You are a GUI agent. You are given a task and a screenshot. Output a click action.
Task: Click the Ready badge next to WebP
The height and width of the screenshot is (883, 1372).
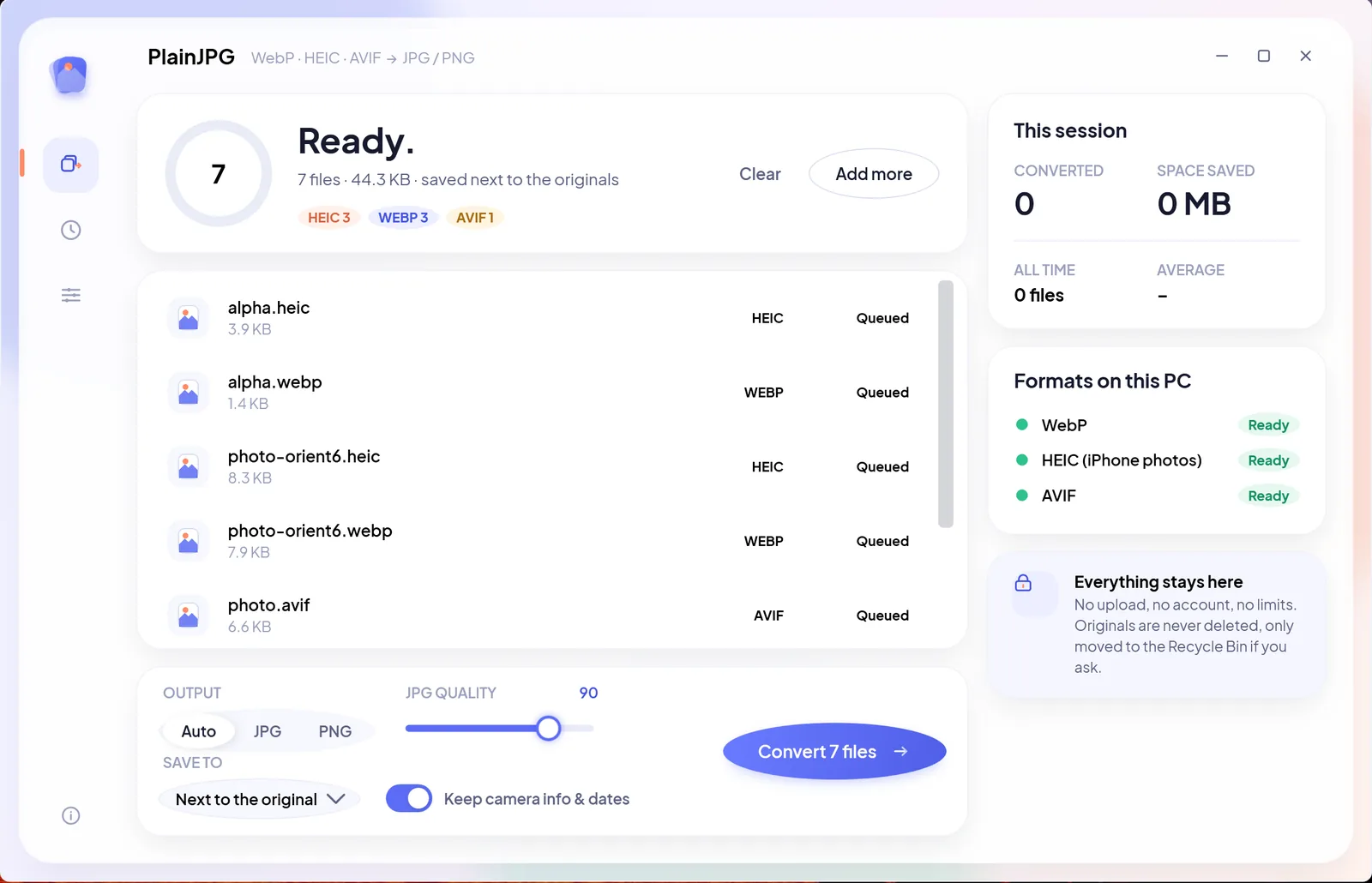tap(1268, 425)
